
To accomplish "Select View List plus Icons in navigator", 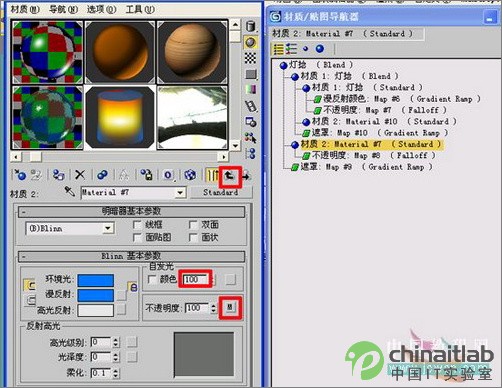I will [291, 49].
